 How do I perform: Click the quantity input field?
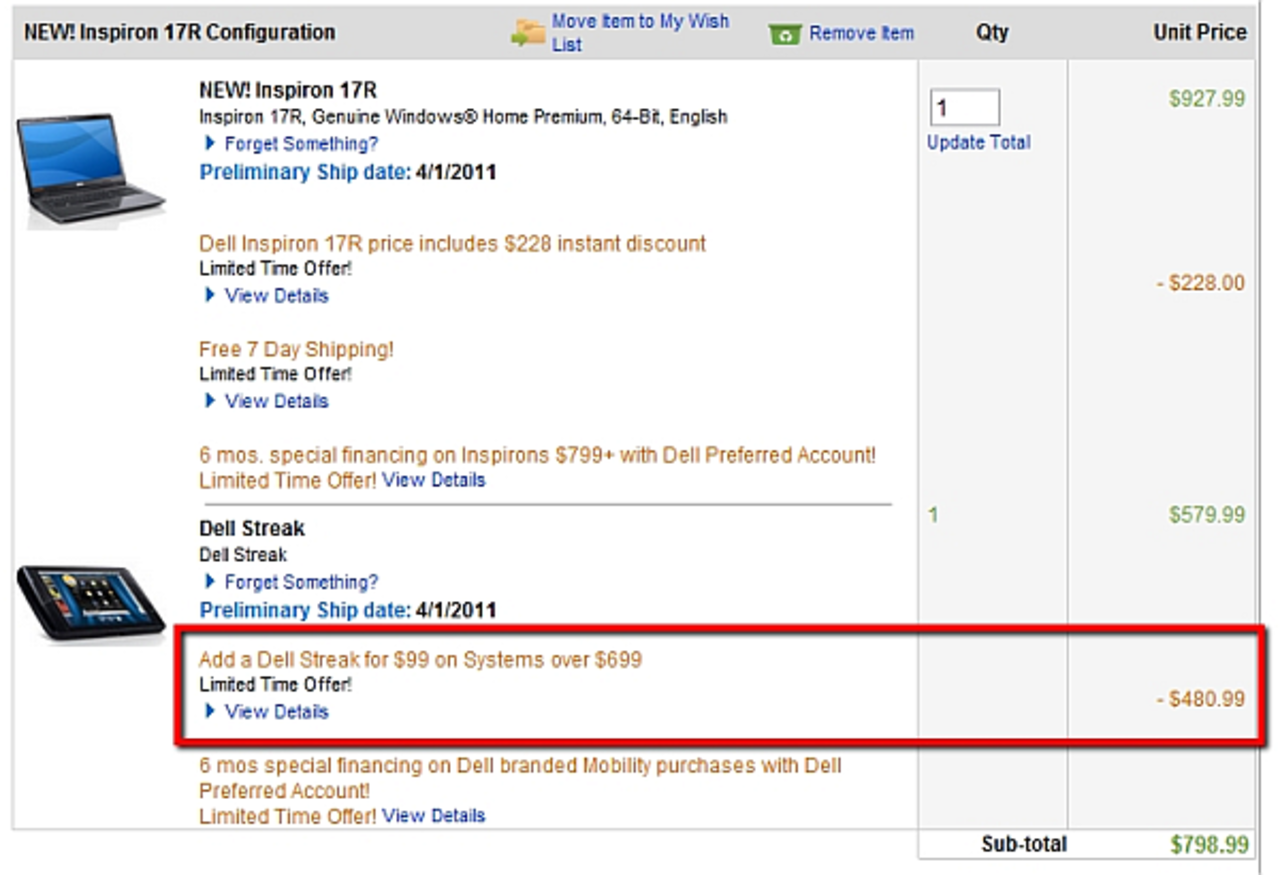coord(964,108)
